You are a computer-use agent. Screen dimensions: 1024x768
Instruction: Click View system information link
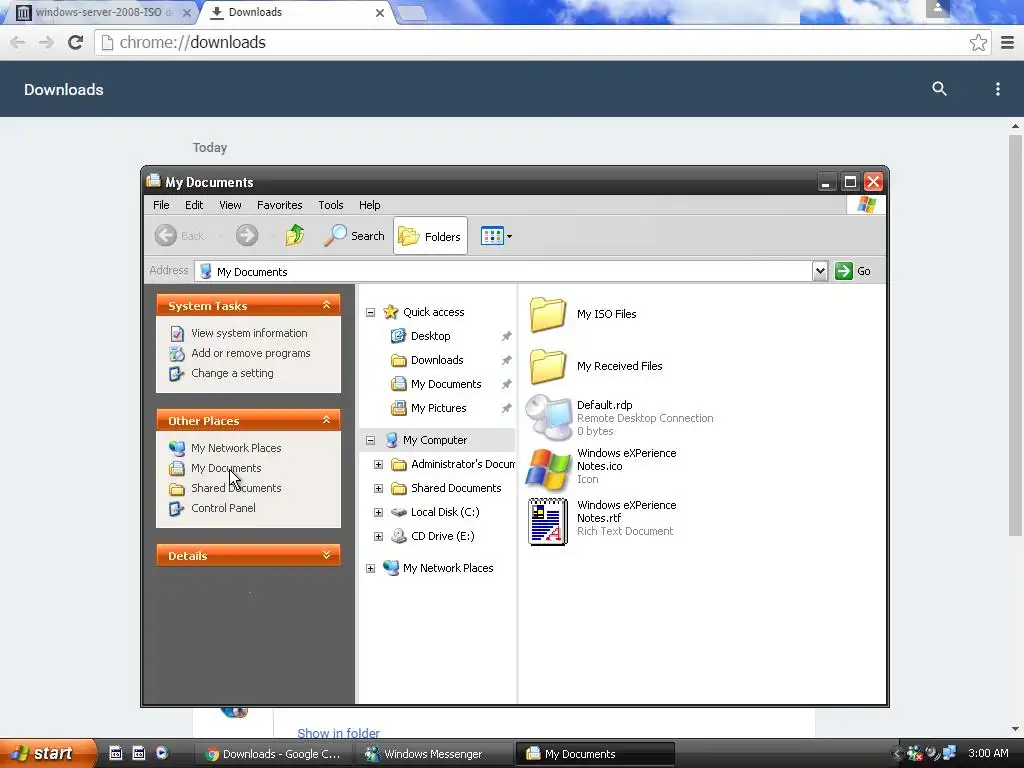[249, 333]
